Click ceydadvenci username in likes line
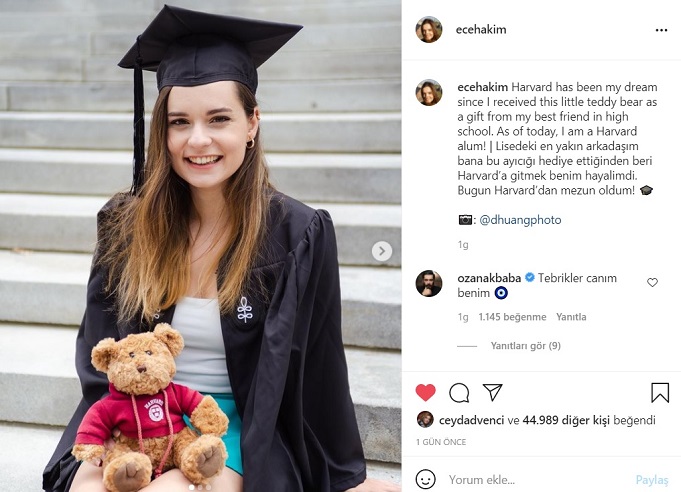The height and width of the screenshot is (492, 681). pyautogui.click(x=472, y=420)
